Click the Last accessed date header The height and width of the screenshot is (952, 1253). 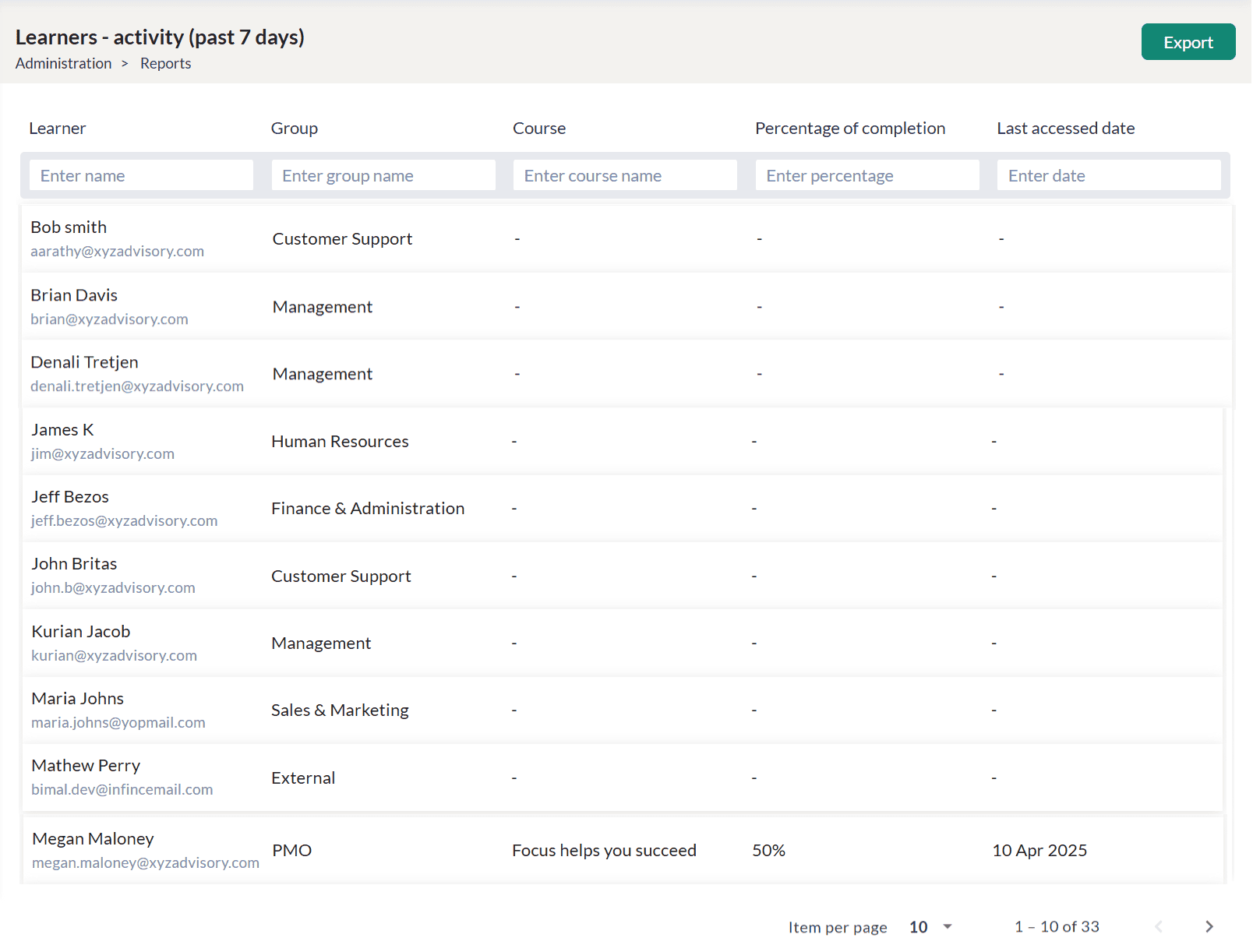pyautogui.click(x=1065, y=129)
